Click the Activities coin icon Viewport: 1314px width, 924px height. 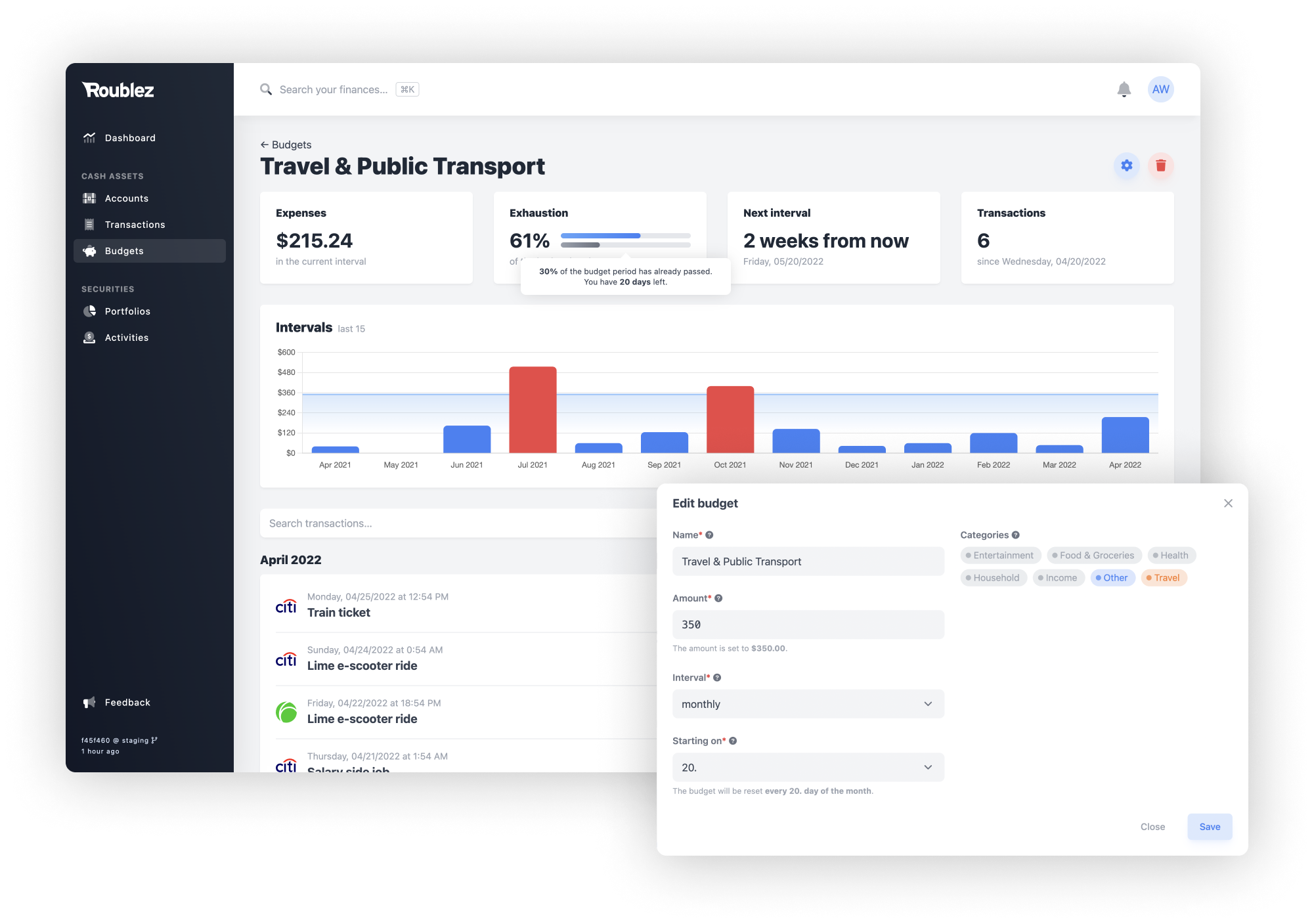coord(89,338)
